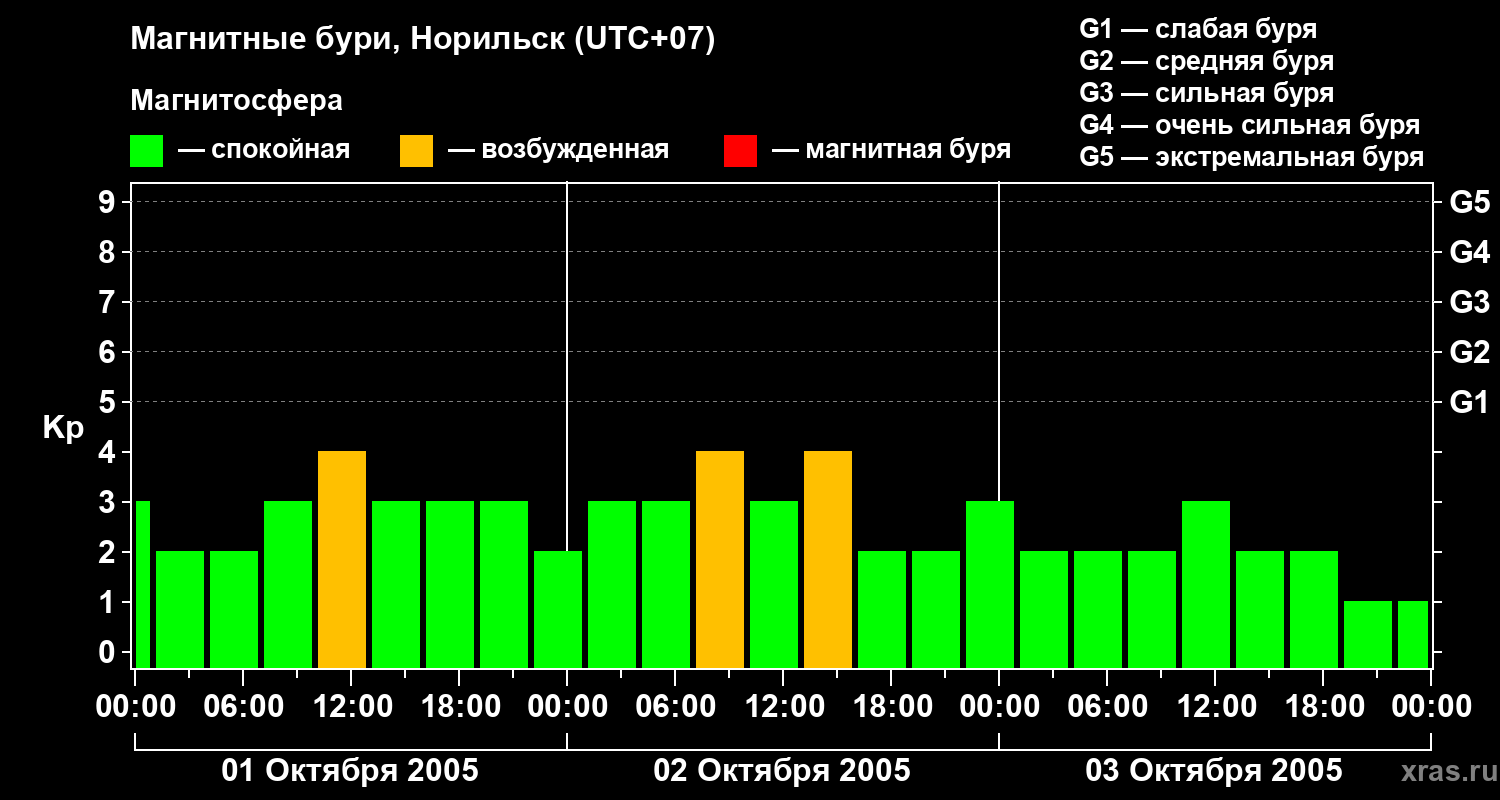
Task: Click the chart title 'Магнитные бури, Норильск (UTC+07)'
Action: 423,41
